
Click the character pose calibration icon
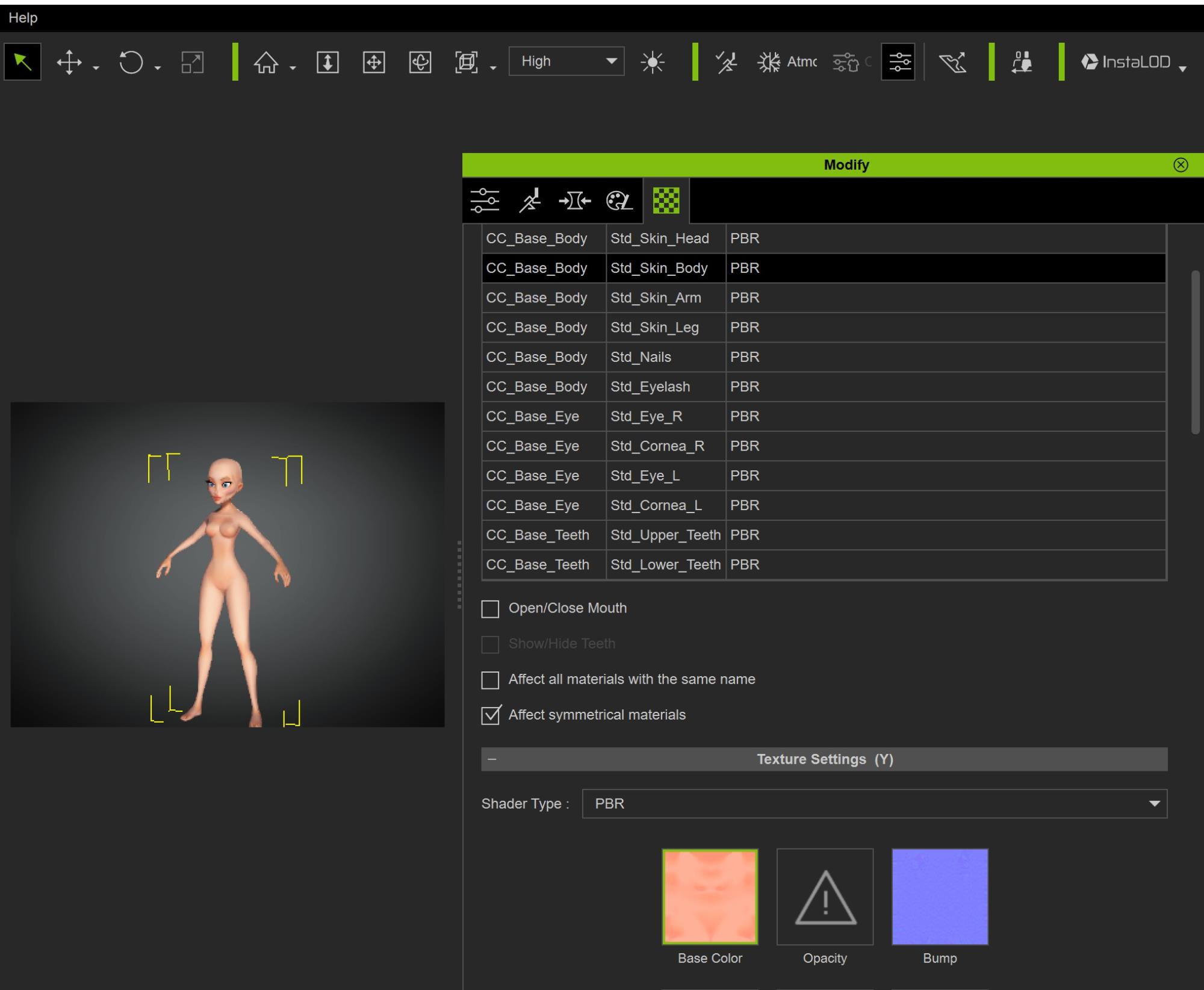click(x=1022, y=62)
